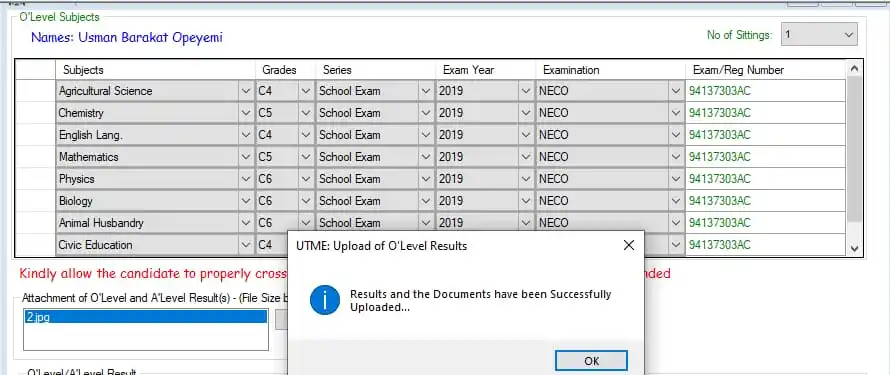This screenshot has width=890, height=375.
Task: Click the Agricultural Science exam number cell
Action: 766,91
